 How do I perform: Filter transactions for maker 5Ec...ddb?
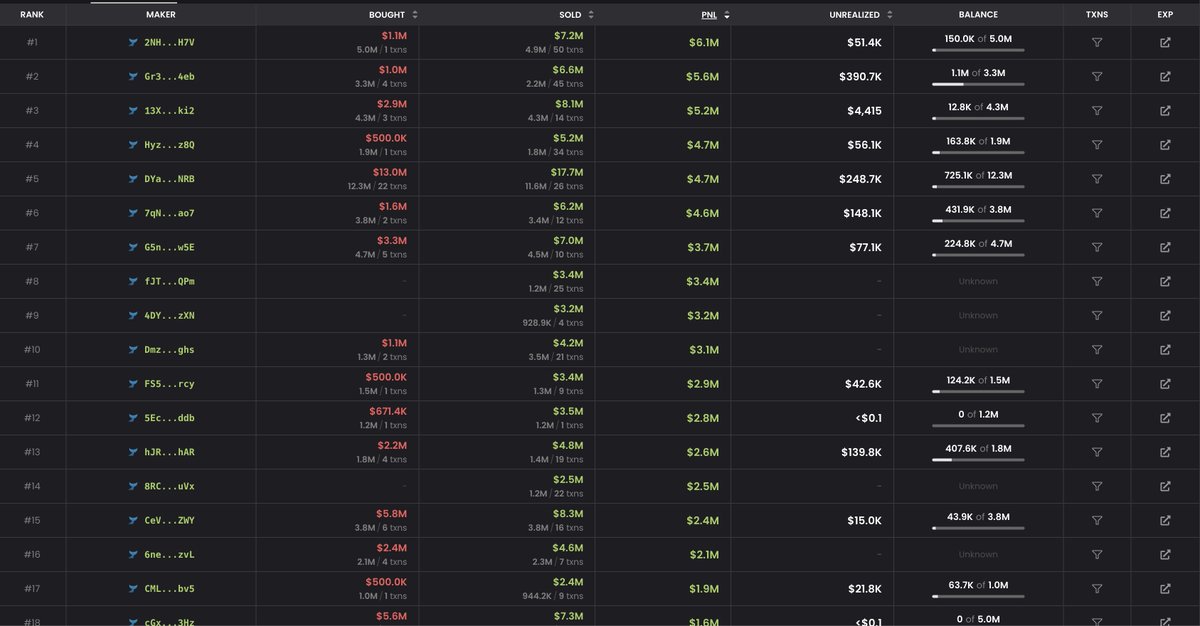pyautogui.click(x=1097, y=418)
